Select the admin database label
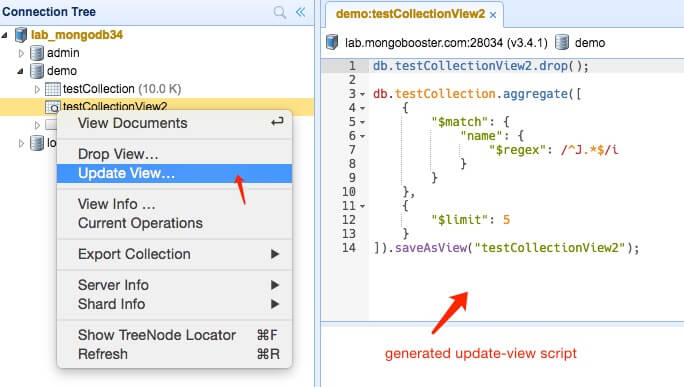 coord(63,53)
